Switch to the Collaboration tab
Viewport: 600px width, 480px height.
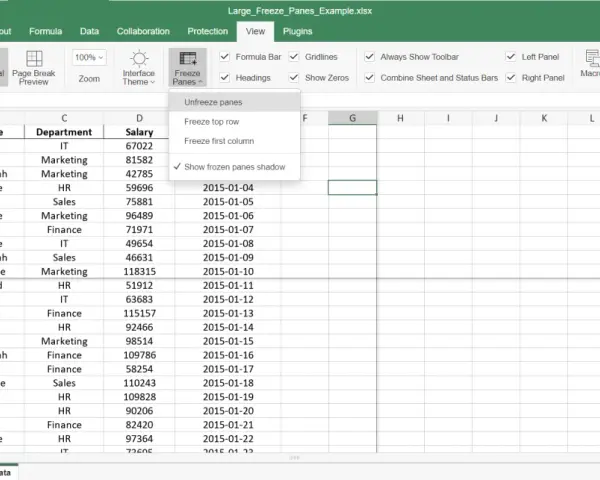pyautogui.click(x=143, y=31)
